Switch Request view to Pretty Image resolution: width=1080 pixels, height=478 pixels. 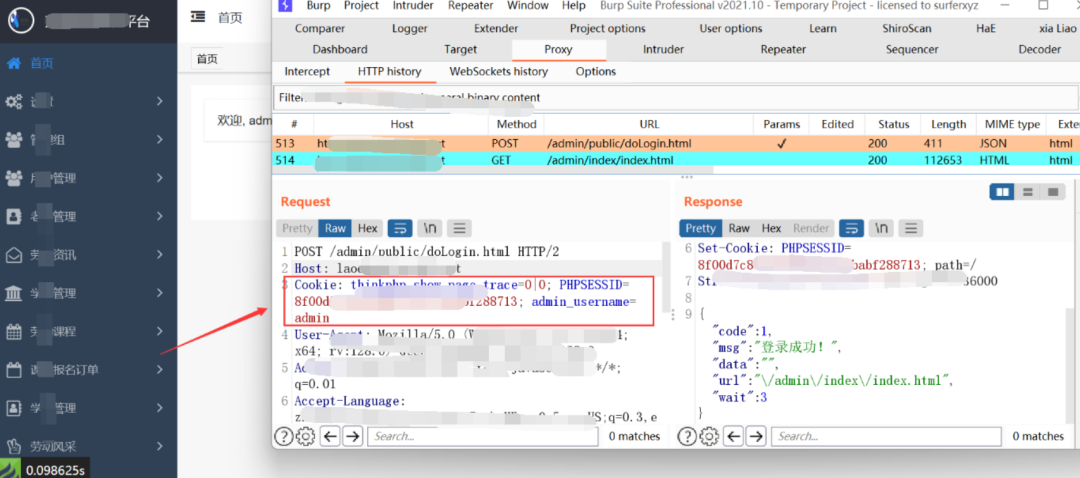click(297, 228)
